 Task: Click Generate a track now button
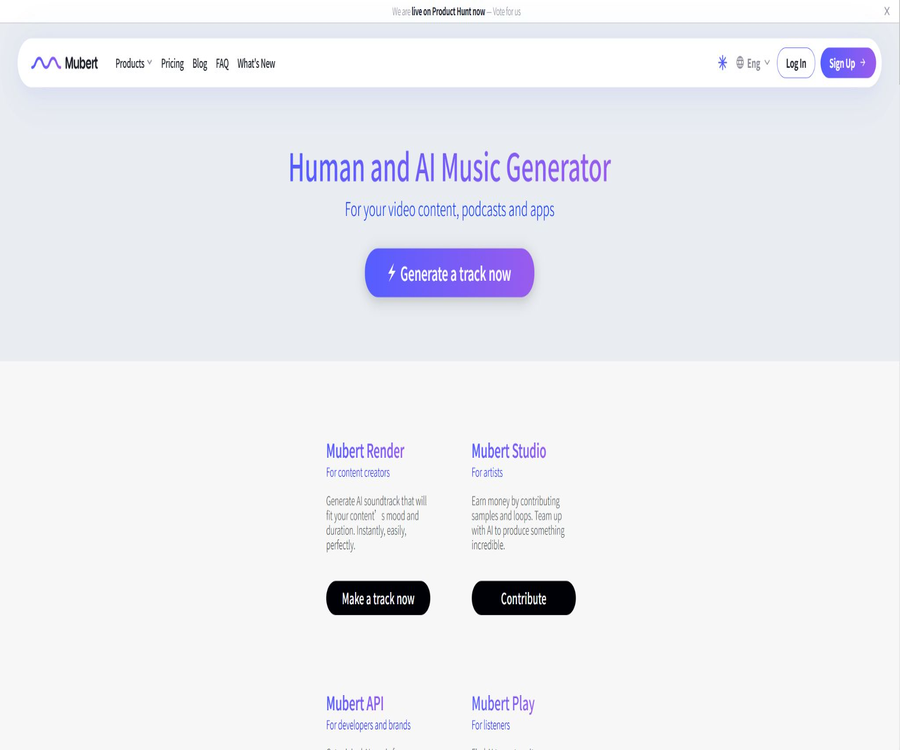pos(449,273)
